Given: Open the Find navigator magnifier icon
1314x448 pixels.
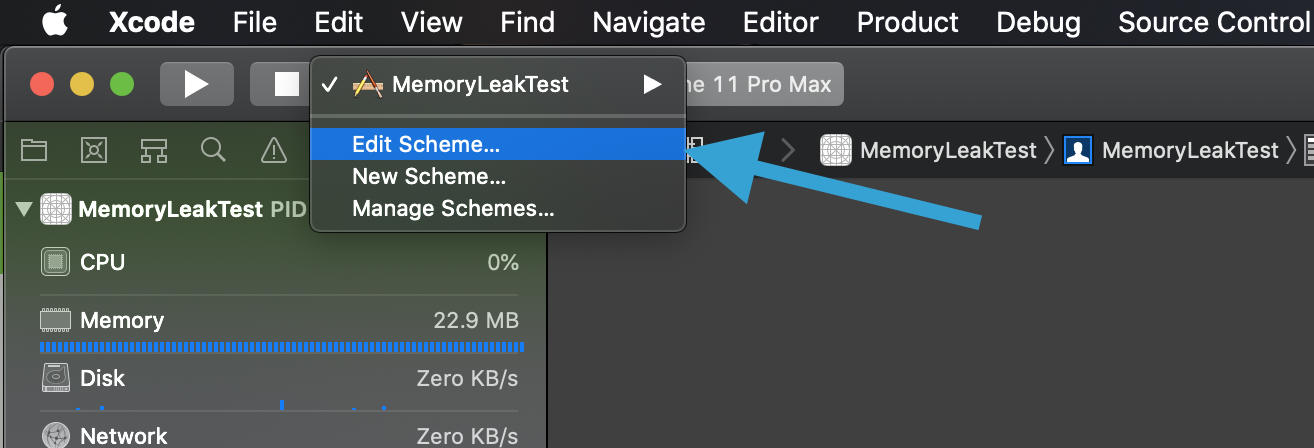Looking at the screenshot, I should tap(212, 150).
